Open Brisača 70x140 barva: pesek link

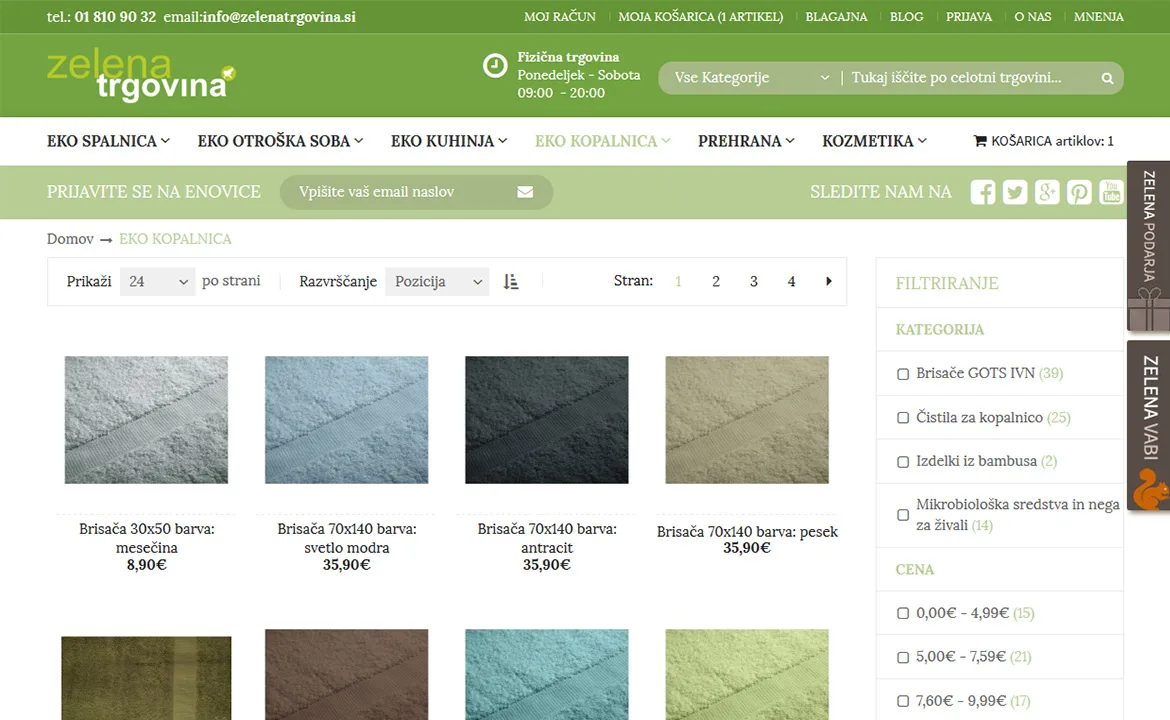coord(747,532)
